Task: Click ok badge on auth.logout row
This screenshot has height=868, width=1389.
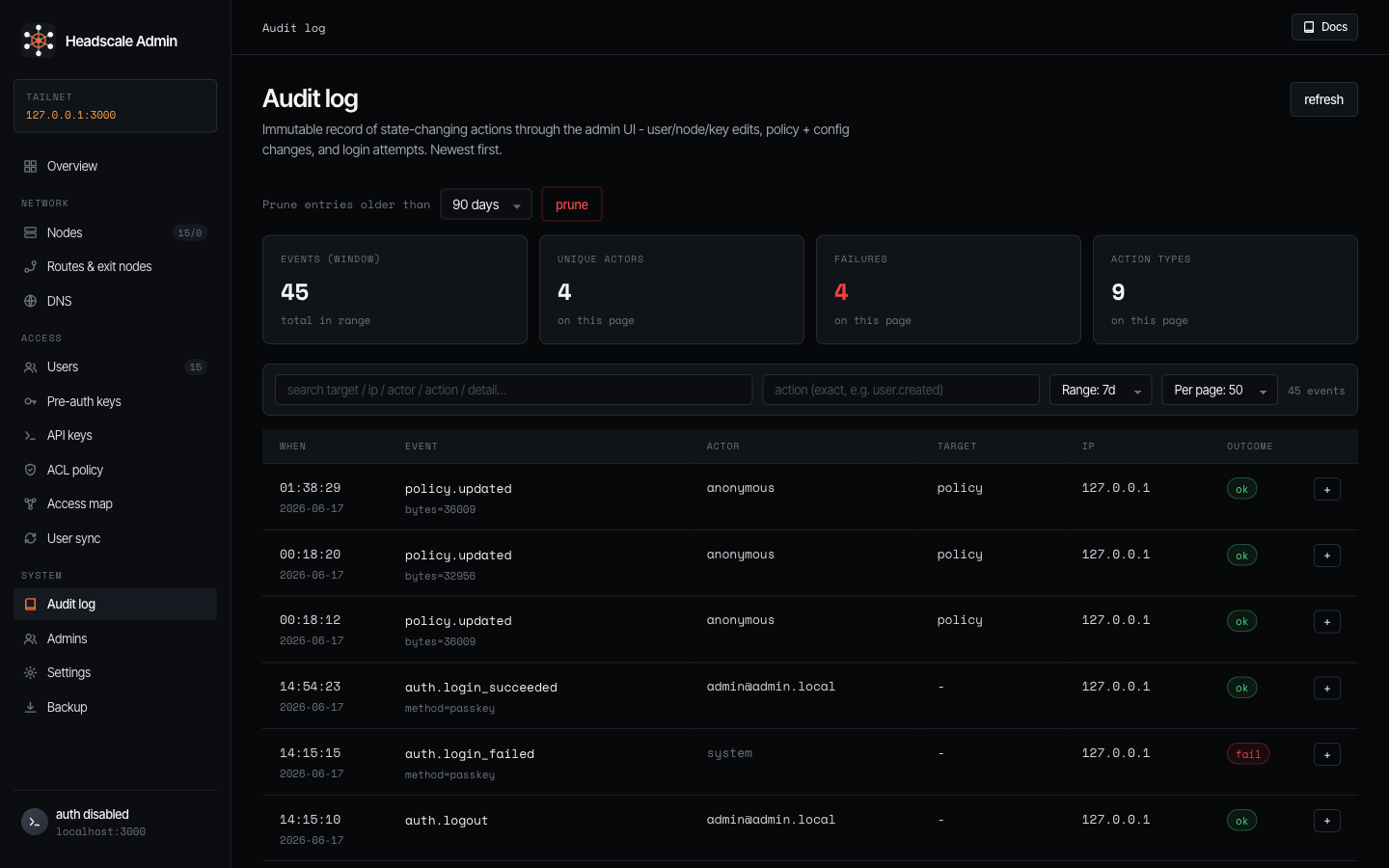Action: pyautogui.click(x=1241, y=821)
